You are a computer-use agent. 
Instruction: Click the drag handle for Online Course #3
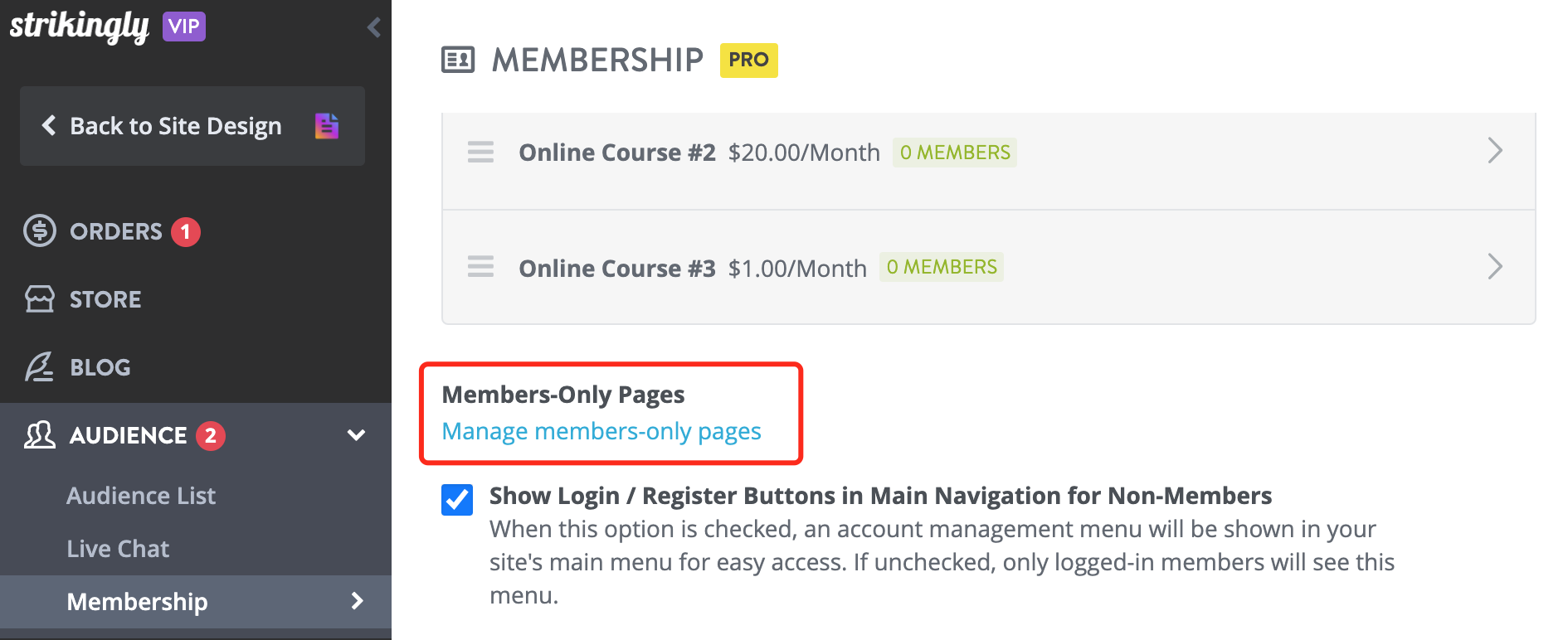[x=480, y=267]
